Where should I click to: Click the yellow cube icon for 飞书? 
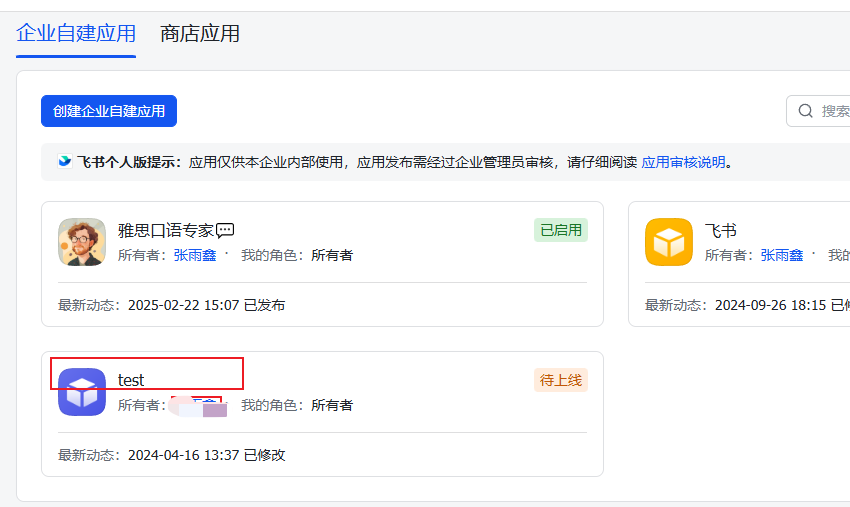click(669, 242)
